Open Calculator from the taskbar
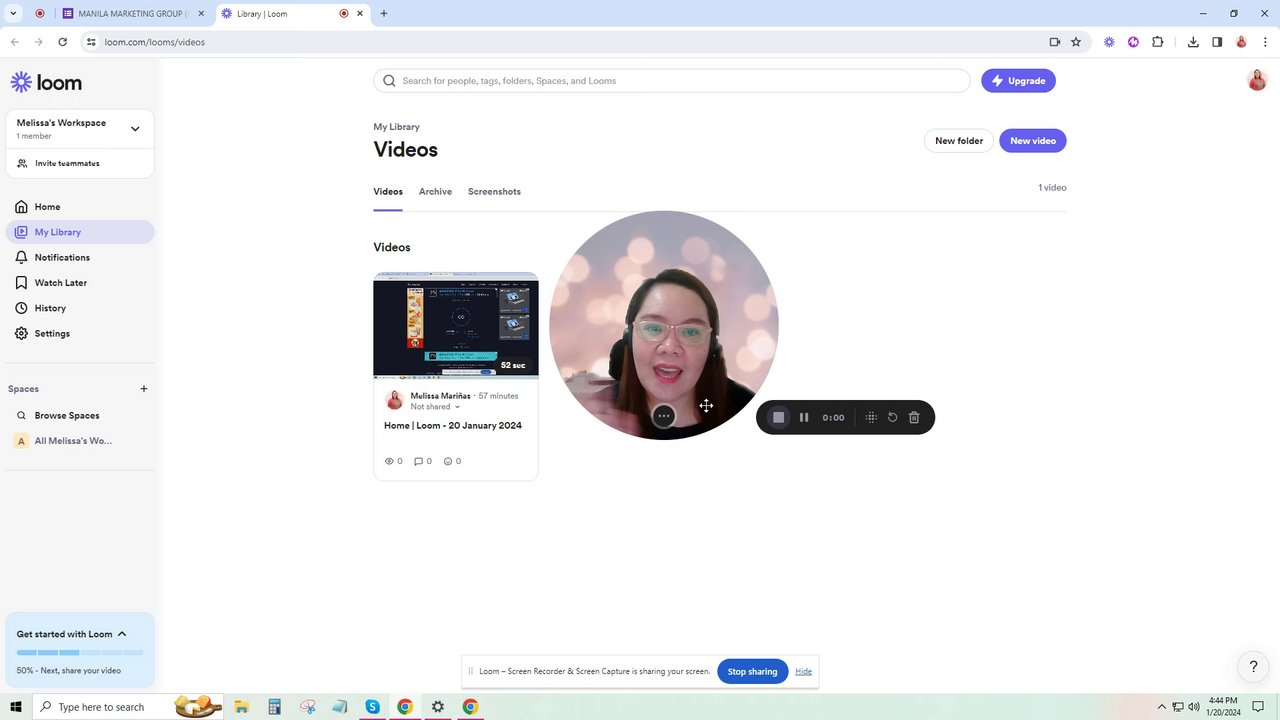The image size is (1280, 720). [274, 707]
